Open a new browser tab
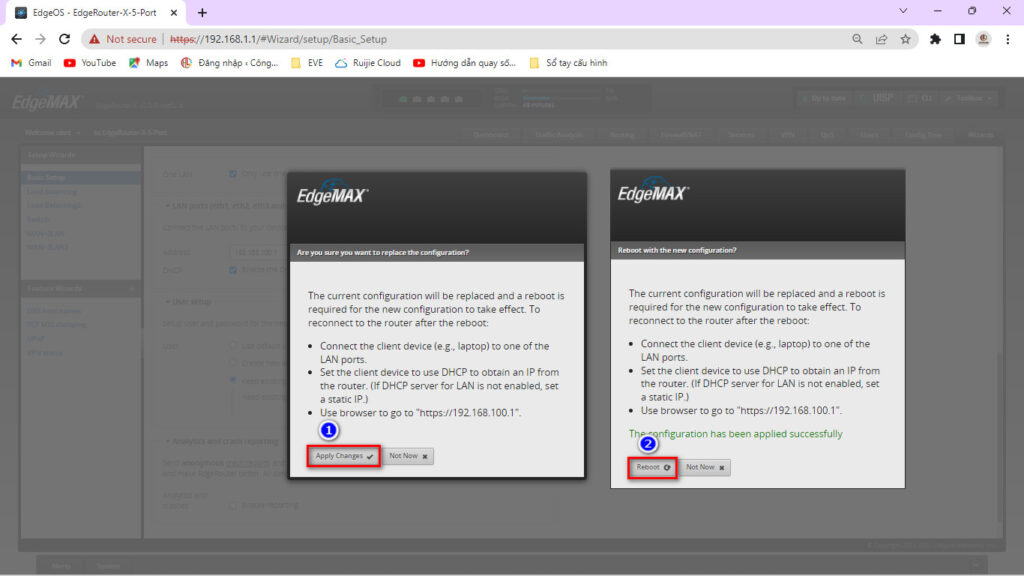The height and width of the screenshot is (576, 1024). 202,12
